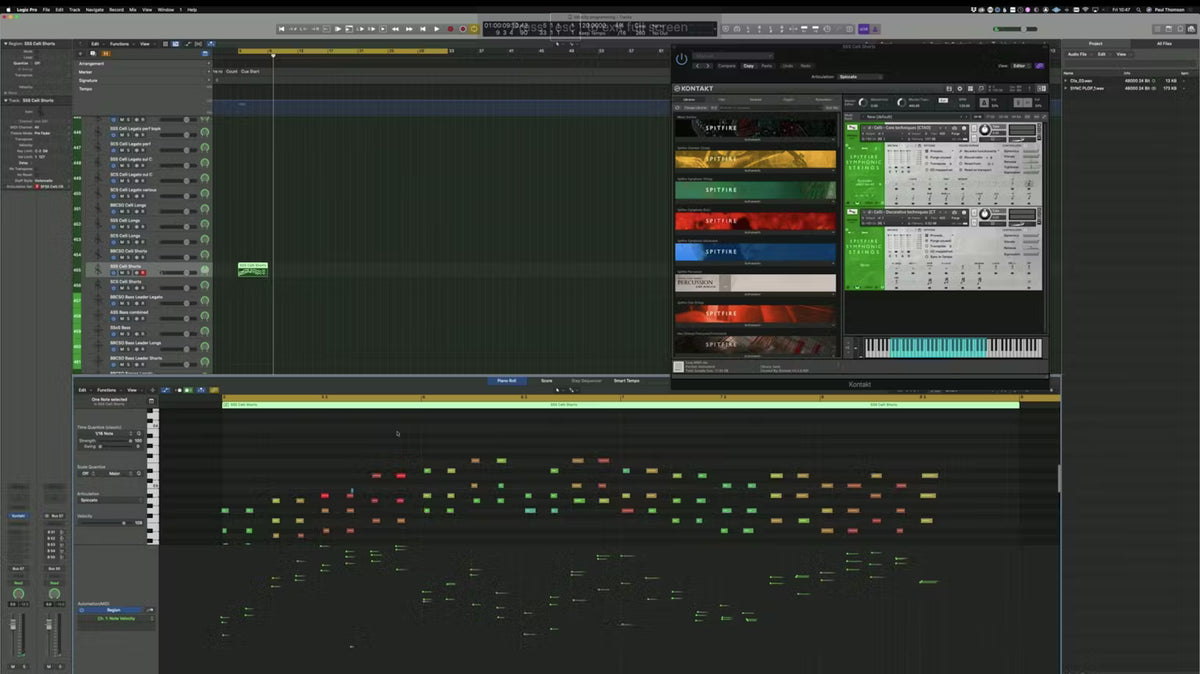Open the Navigate menu in menu bar
The image size is (1200, 674).
click(94, 9)
